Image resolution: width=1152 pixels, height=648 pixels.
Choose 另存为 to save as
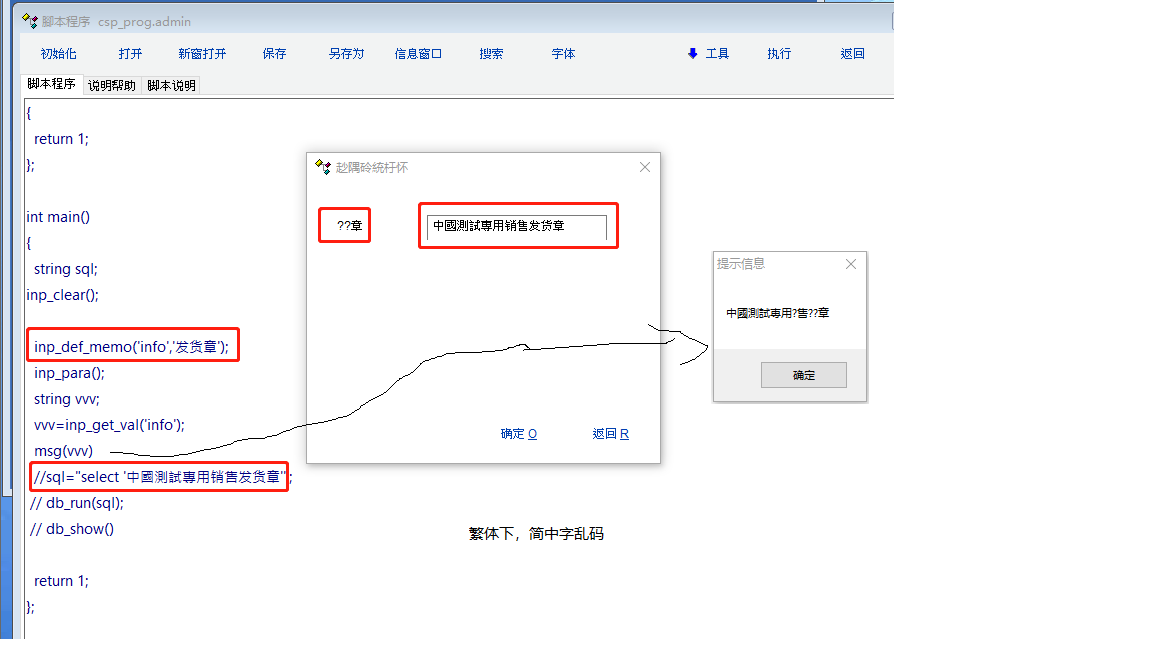pos(346,54)
